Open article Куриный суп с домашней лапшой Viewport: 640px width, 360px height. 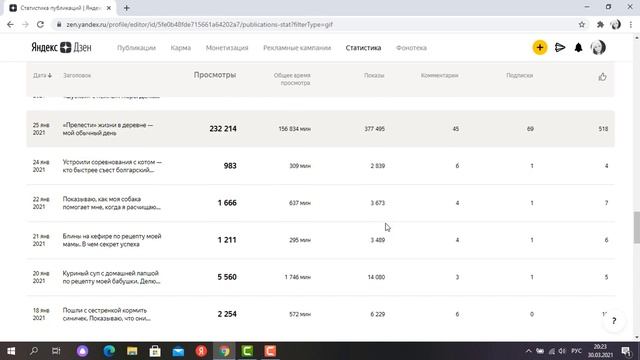tap(111, 278)
